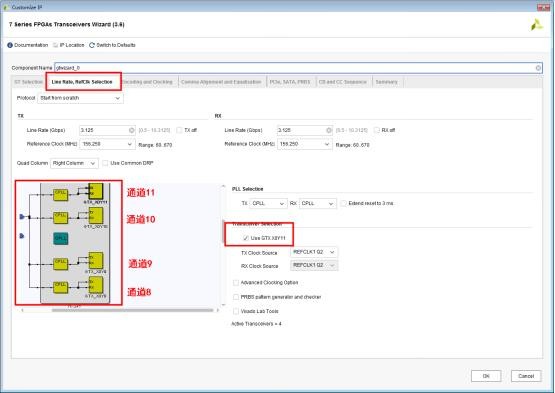
Task: Click the diagram's left scroll arrow
Action: 22,311
